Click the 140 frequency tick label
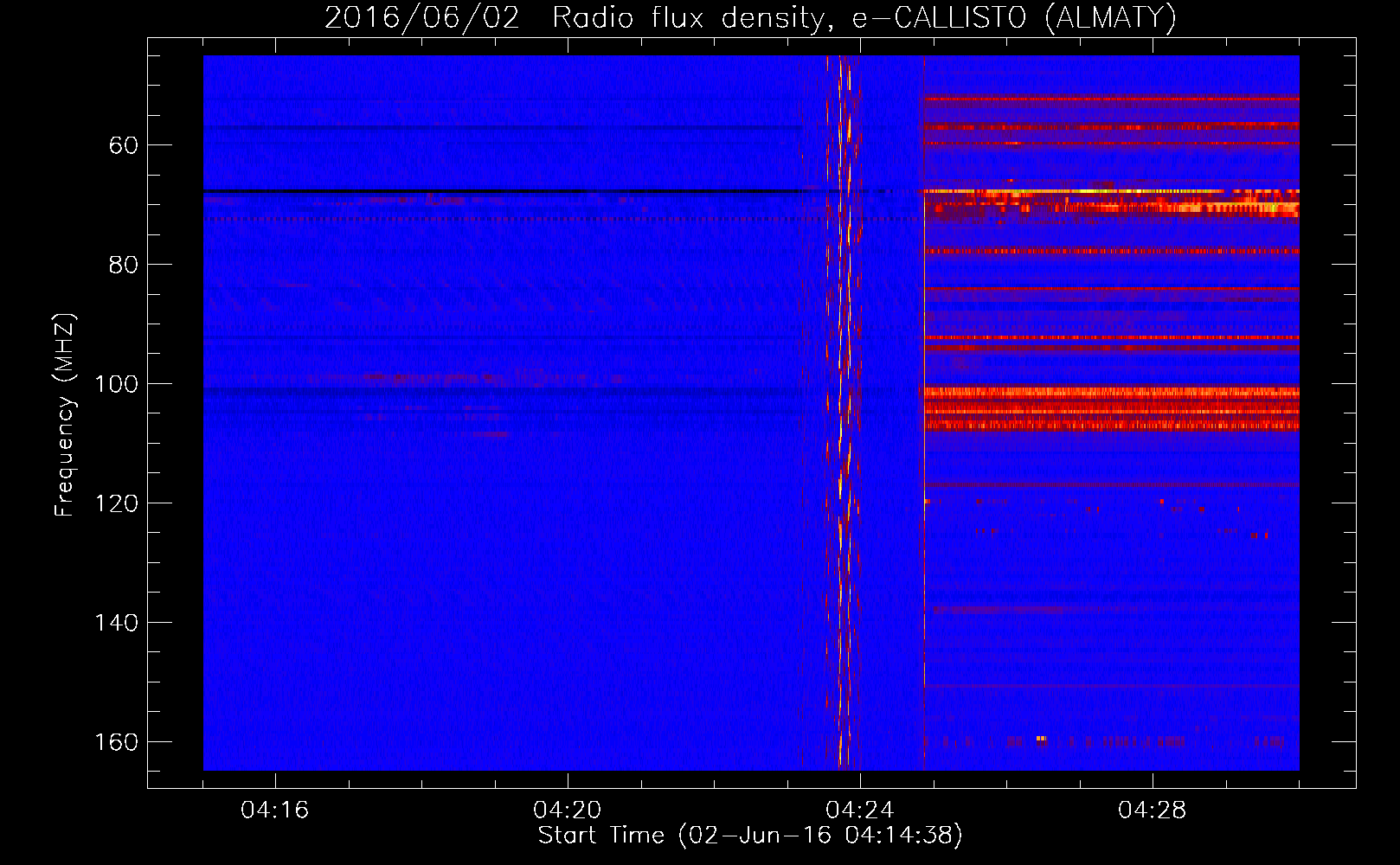The width and height of the screenshot is (1400, 865). coord(116,623)
